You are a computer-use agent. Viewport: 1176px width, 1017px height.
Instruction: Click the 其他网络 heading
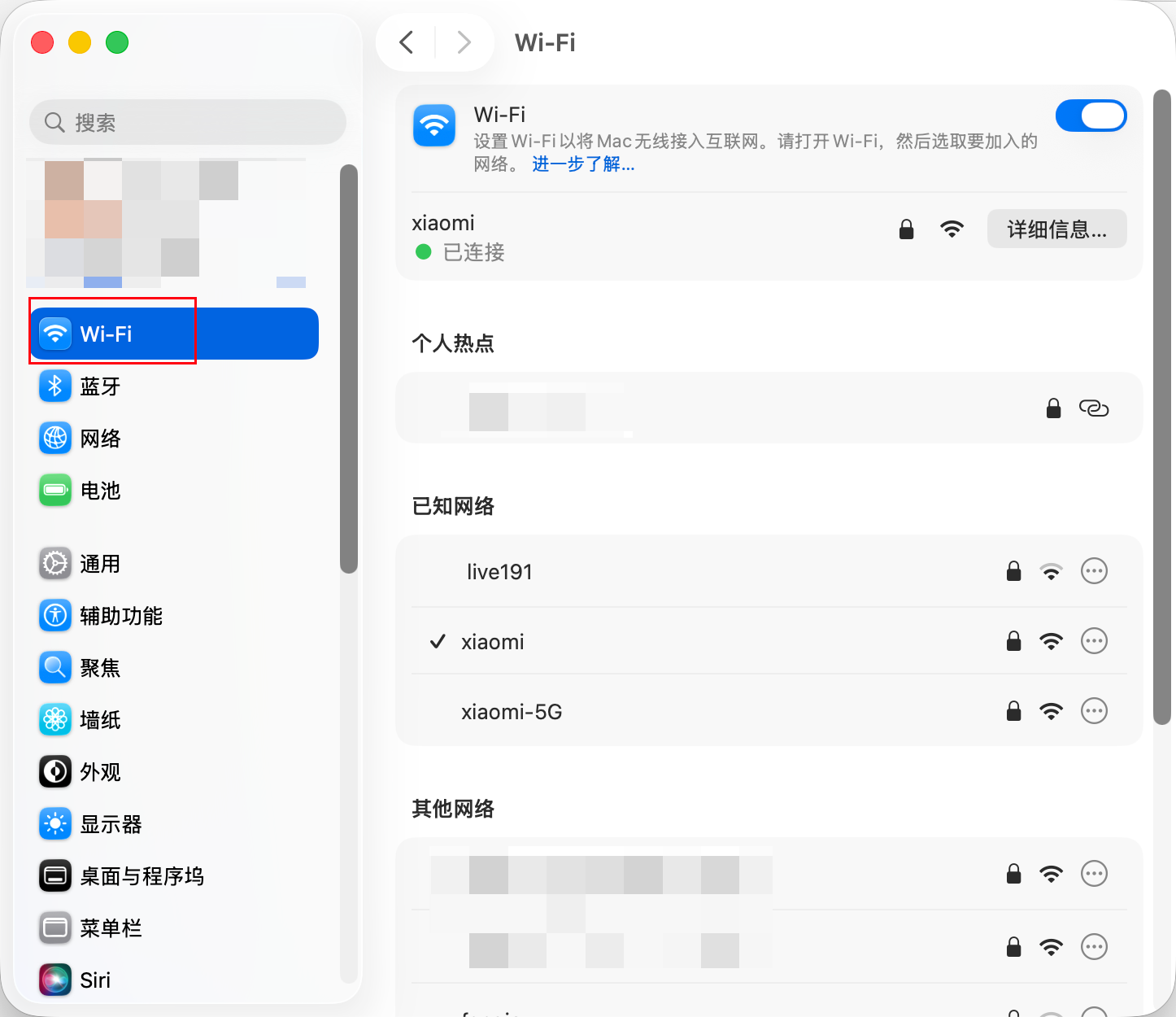[x=453, y=808]
